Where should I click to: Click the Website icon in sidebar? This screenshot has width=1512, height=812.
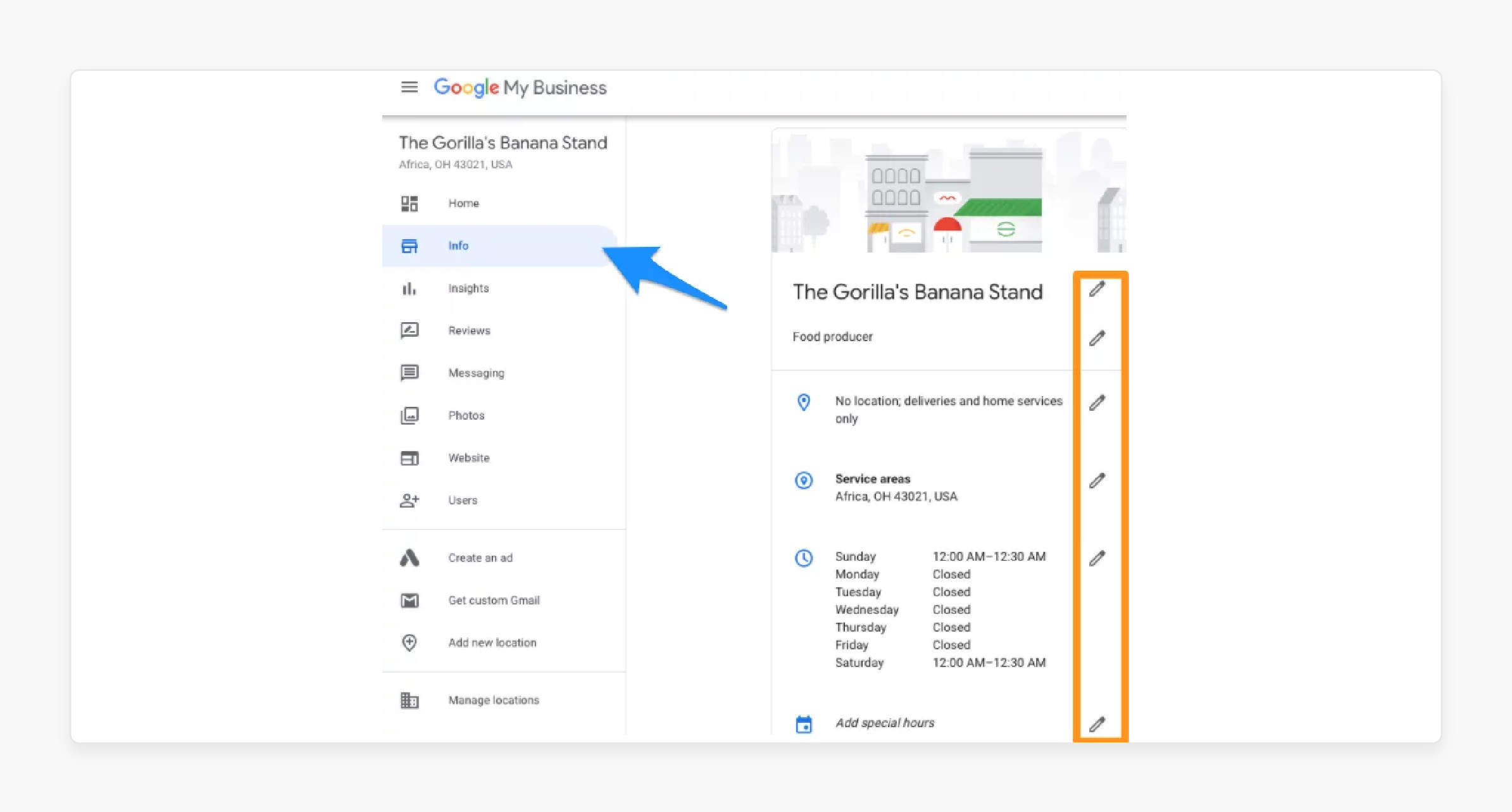(409, 458)
